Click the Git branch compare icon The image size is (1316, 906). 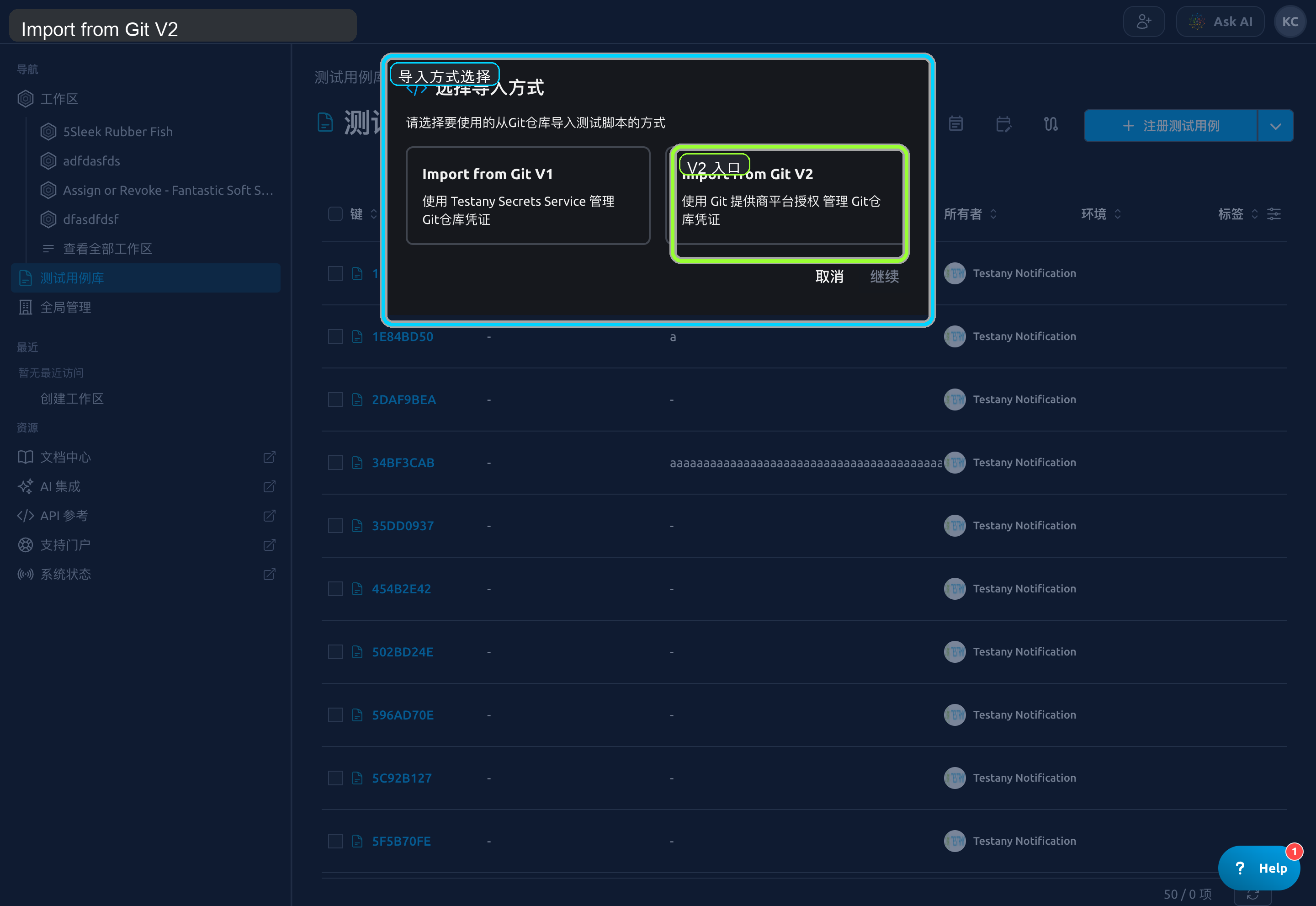(1051, 124)
